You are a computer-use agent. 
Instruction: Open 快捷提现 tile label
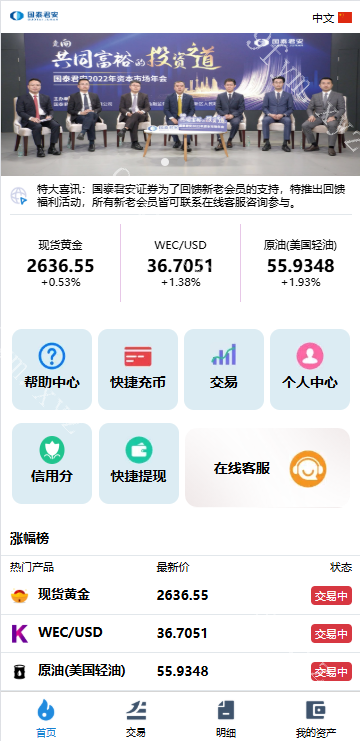[x=139, y=476]
